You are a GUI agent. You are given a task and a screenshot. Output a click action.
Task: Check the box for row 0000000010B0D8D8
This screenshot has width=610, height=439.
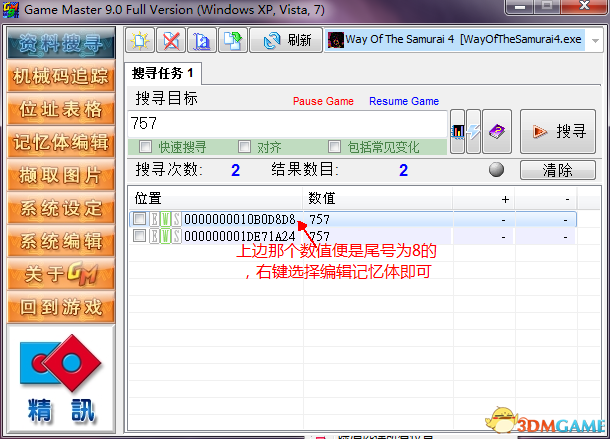point(139,219)
